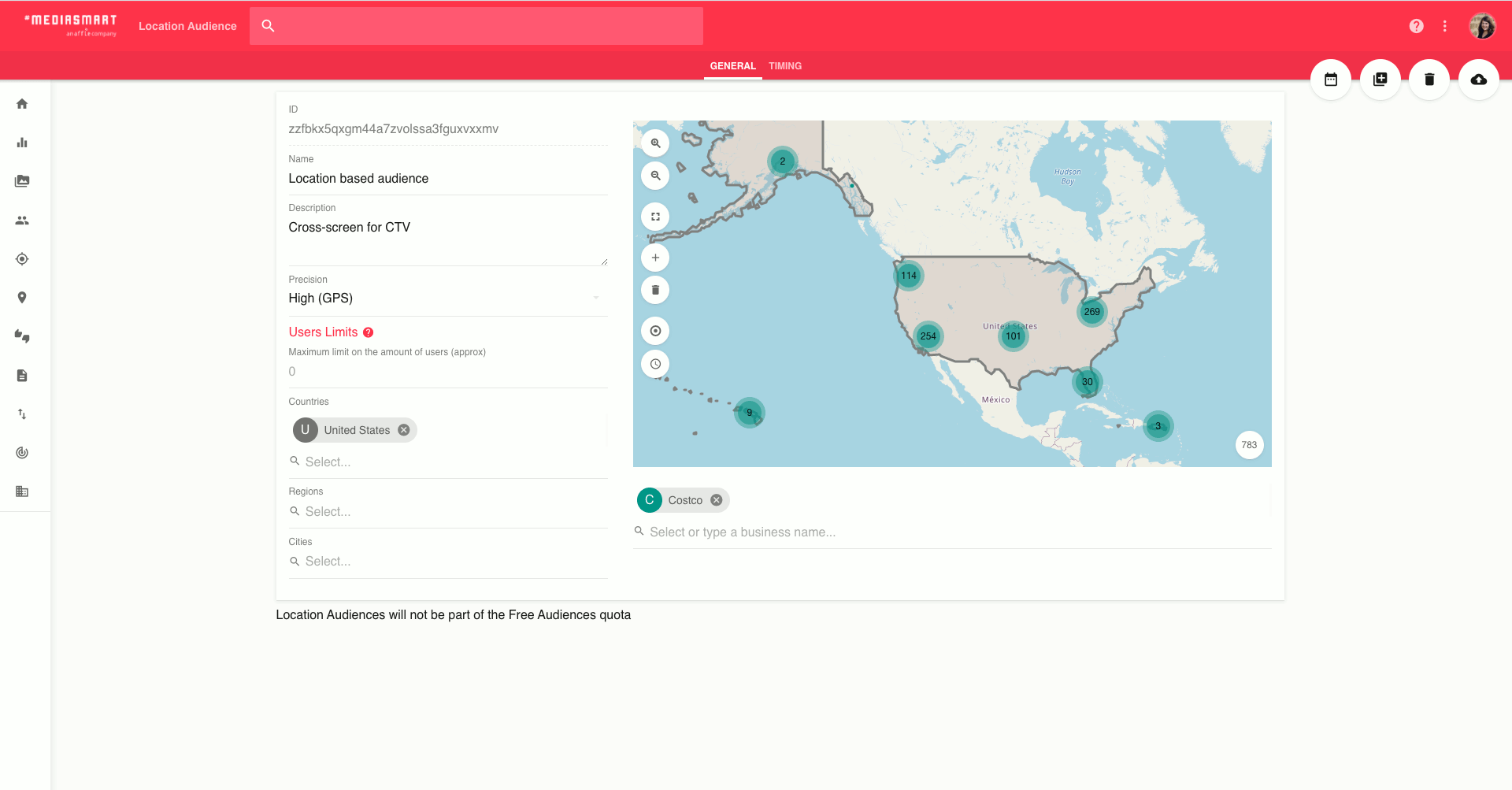Viewport: 1512px width, 790px height.
Task: Click the search magnifier icon in header
Action: tap(268, 26)
